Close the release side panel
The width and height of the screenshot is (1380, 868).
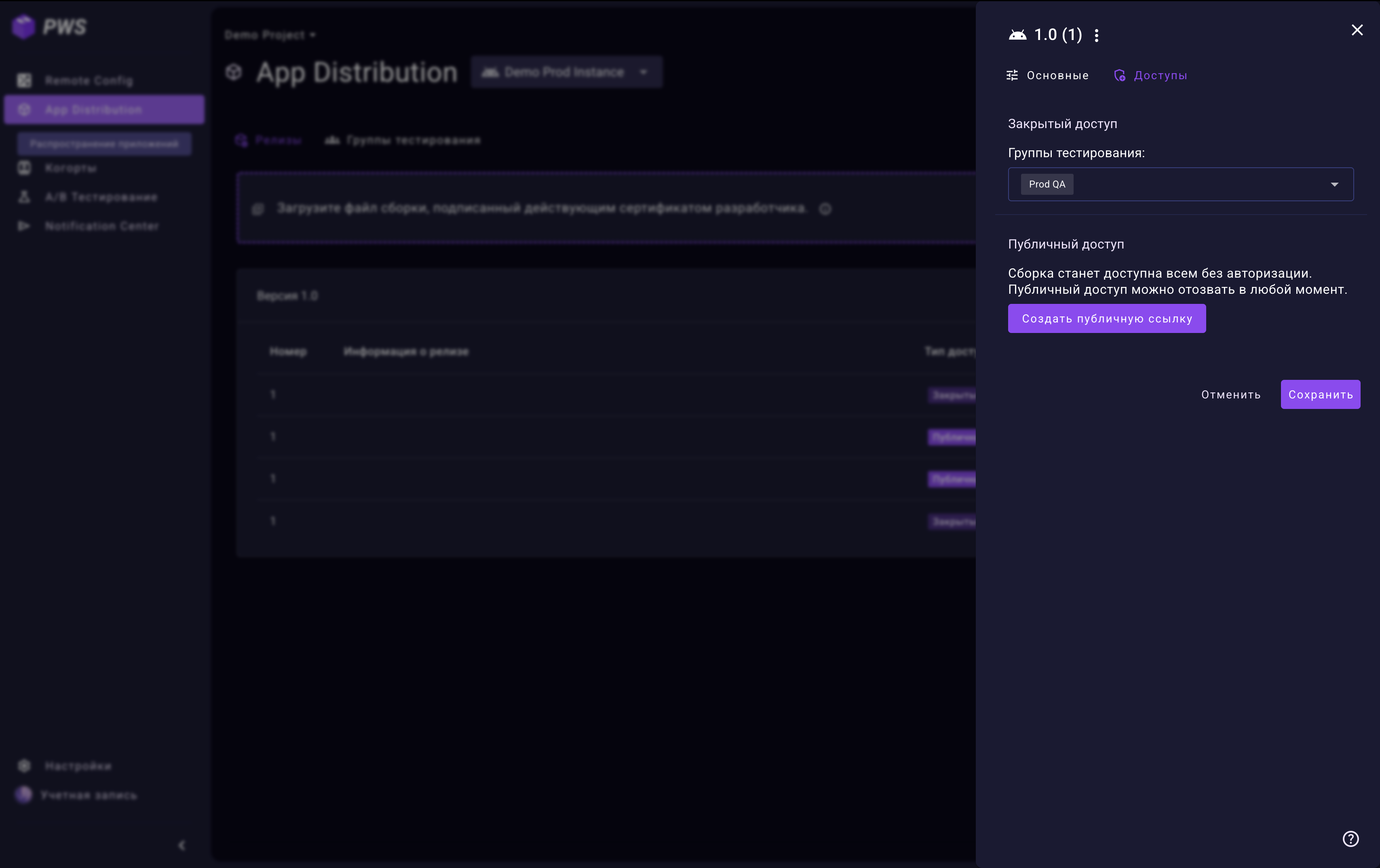[x=1357, y=30]
